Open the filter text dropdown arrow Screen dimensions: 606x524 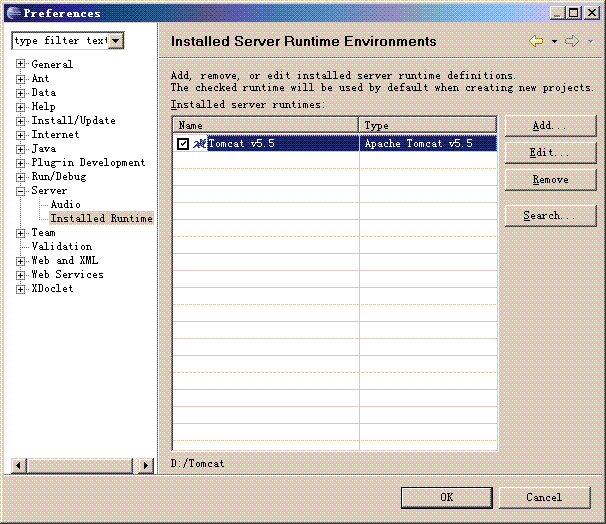[116, 41]
